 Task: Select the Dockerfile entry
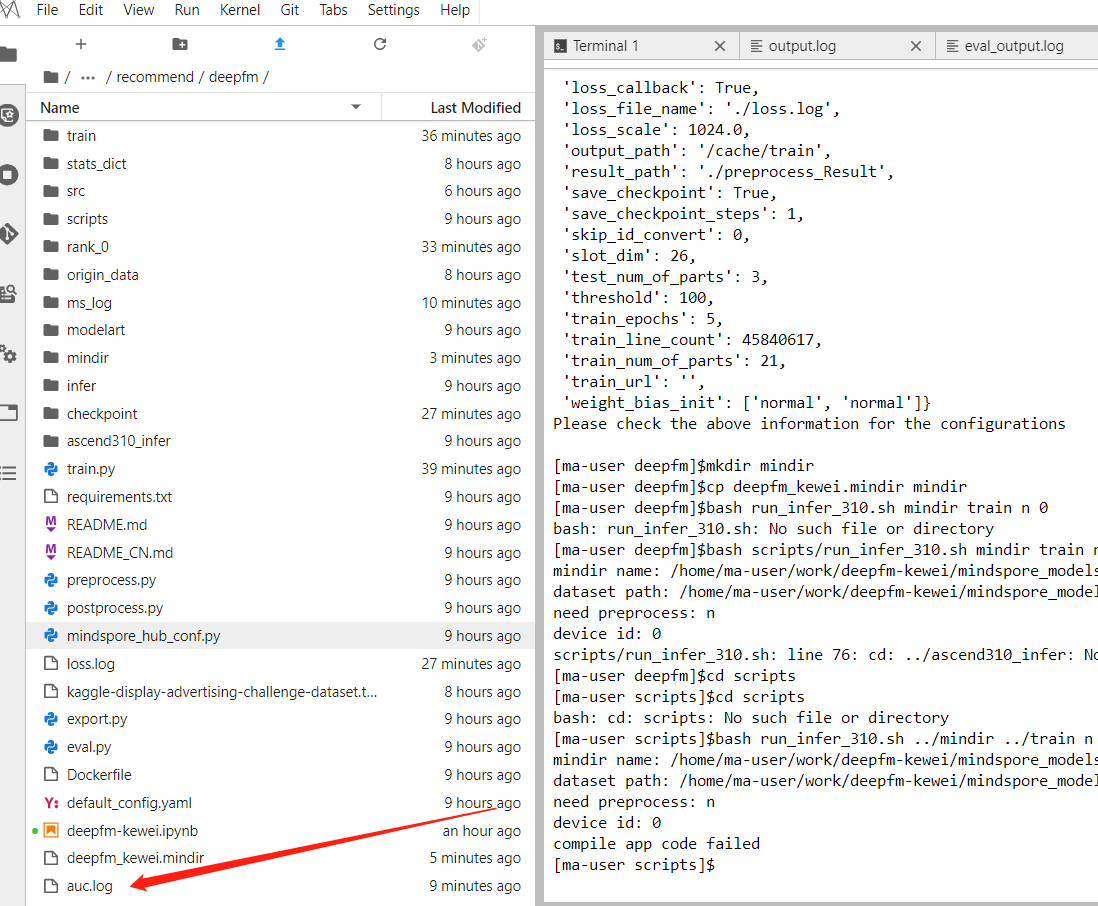pyautogui.click(x=281, y=775)
